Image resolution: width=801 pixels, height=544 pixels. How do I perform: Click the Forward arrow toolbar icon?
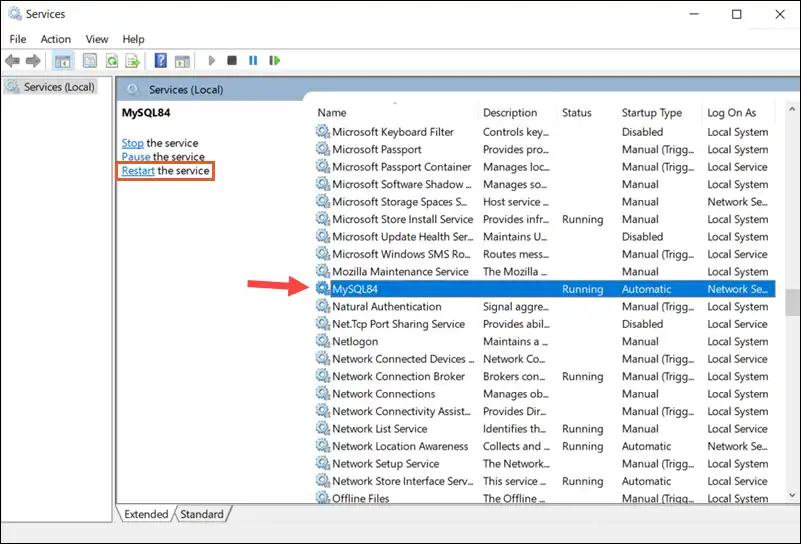pyautogui.click(x=33, y=61)
